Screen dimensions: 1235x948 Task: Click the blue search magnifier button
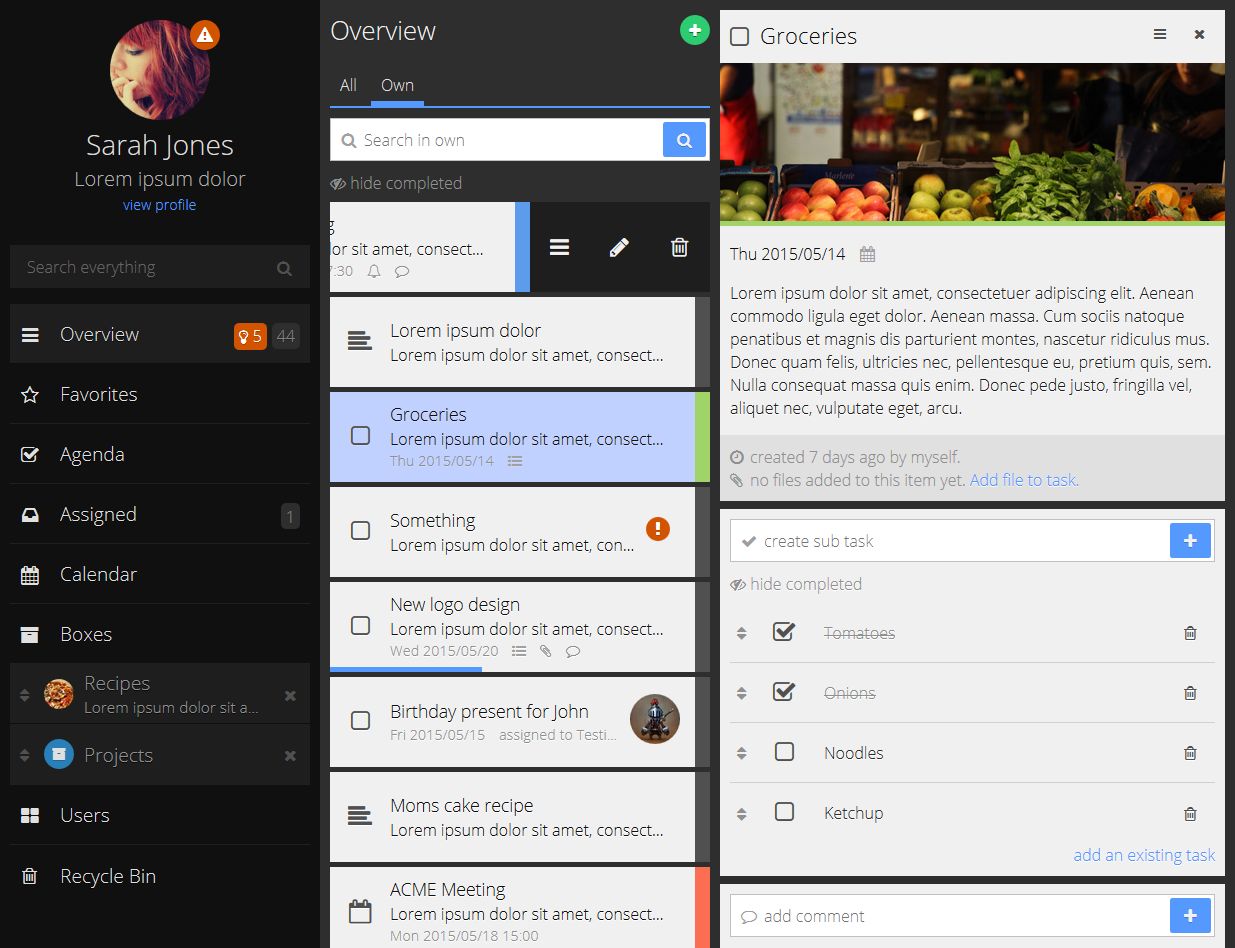(685, 139)
